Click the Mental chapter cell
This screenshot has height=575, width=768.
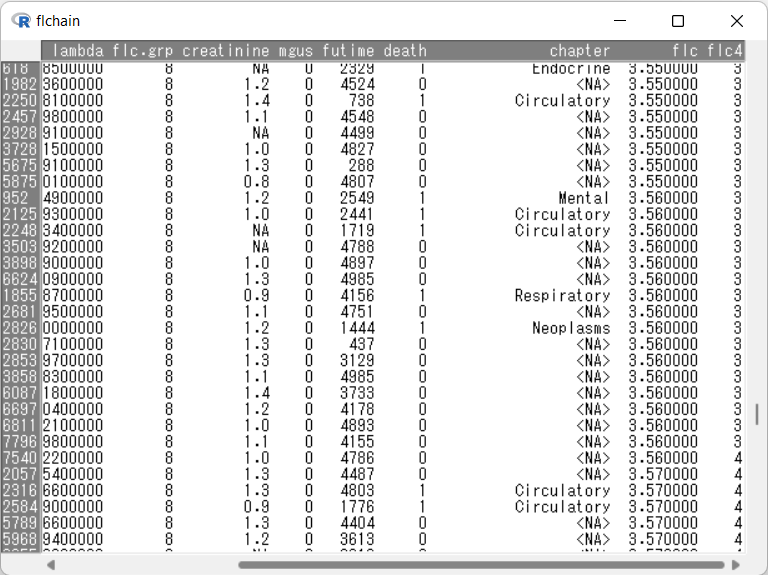coord(584,198)
